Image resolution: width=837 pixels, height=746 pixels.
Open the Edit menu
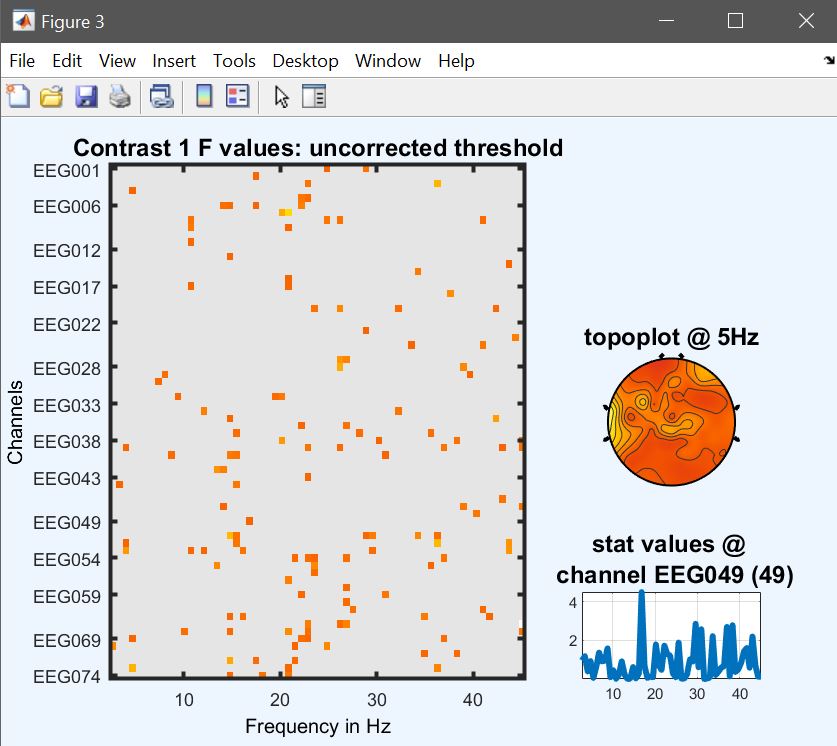click(x=67, y=61)
